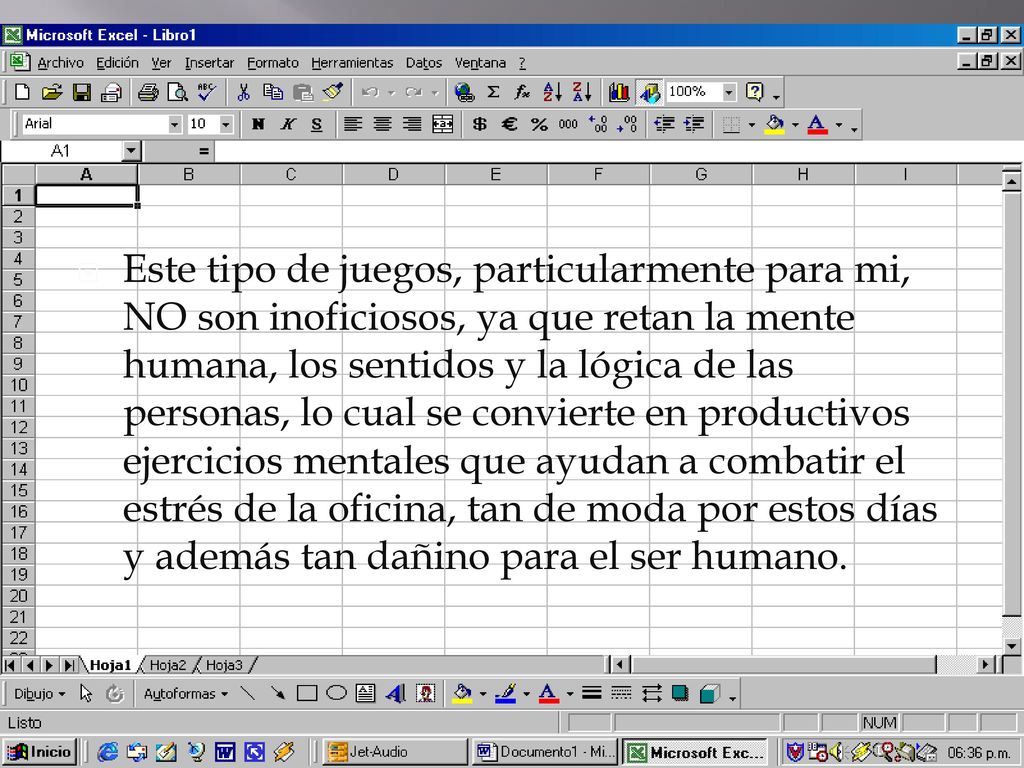Open the Insertar menu
1024x768 pixels.
pos(209,63)
